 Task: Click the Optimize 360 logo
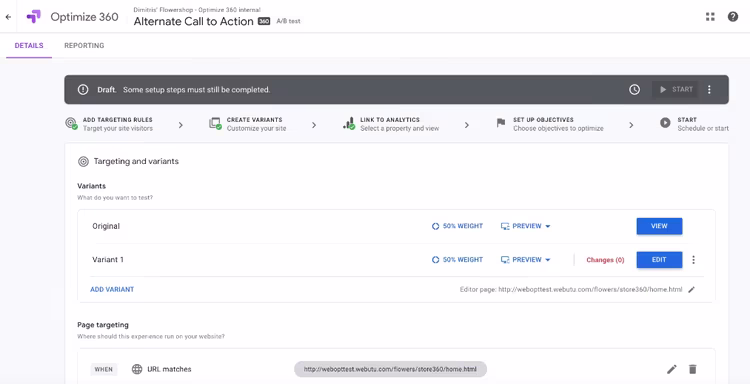point(33,17)
